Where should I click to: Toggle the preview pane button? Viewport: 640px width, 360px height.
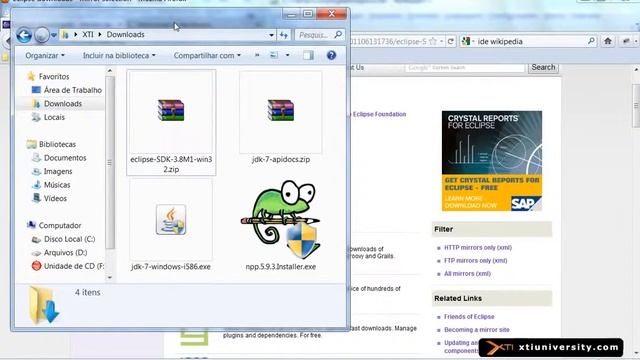click(x=308, y=55)
